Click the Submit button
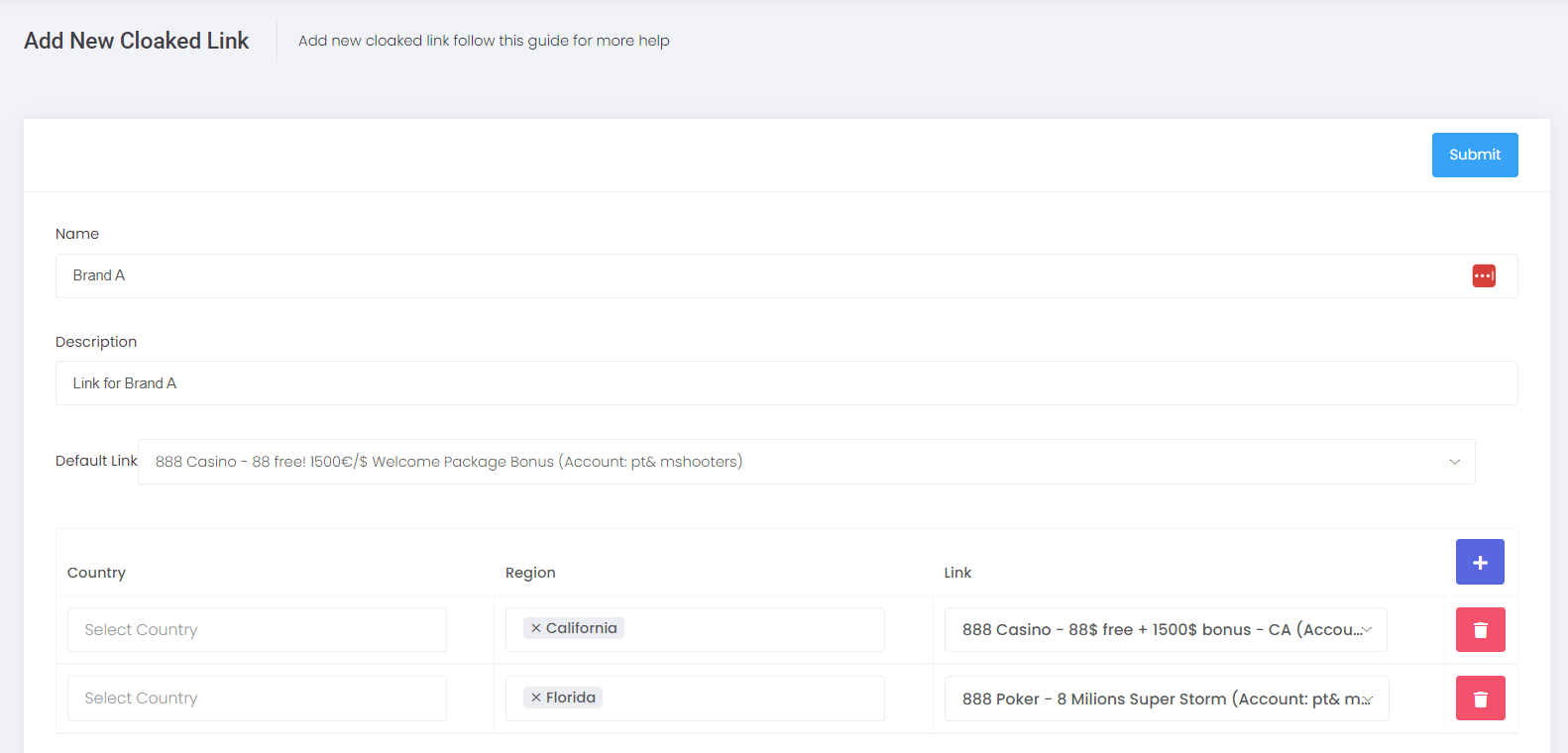 (1475, 155)
